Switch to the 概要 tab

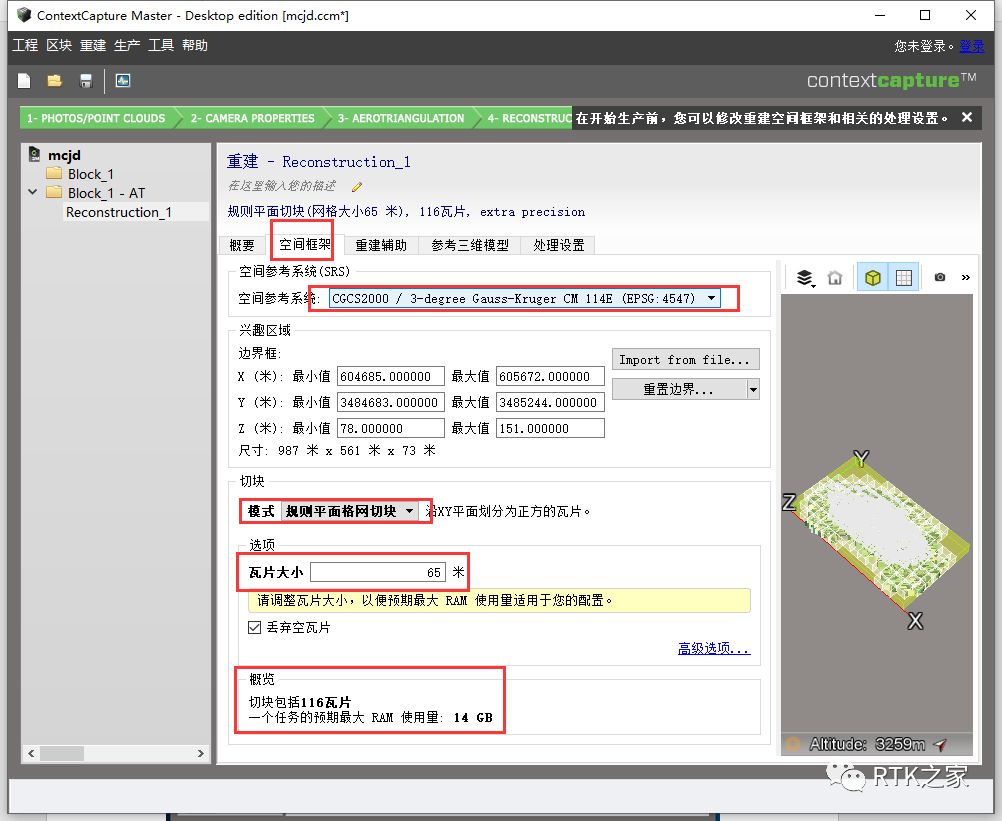242,245
